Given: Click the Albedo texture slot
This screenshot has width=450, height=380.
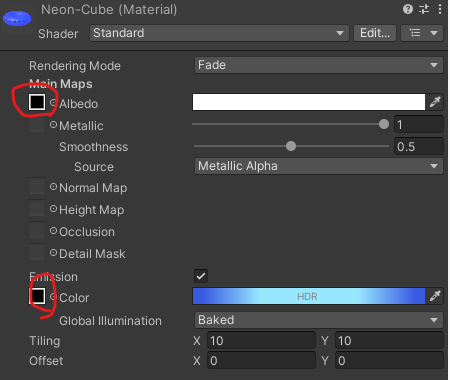Looking at the screenshot, I should [x=37, y=102].
